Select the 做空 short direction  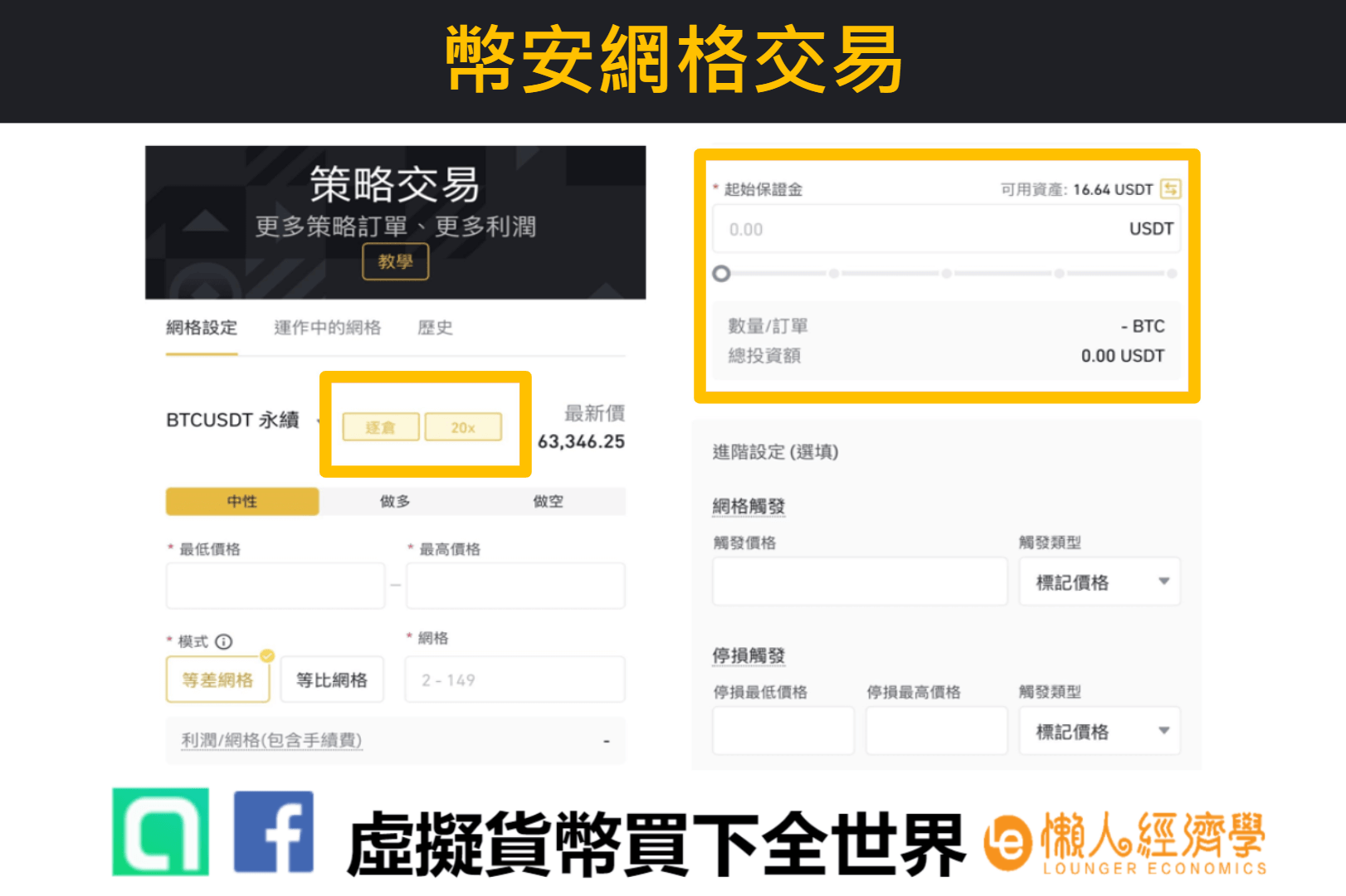tap(549, 501)
